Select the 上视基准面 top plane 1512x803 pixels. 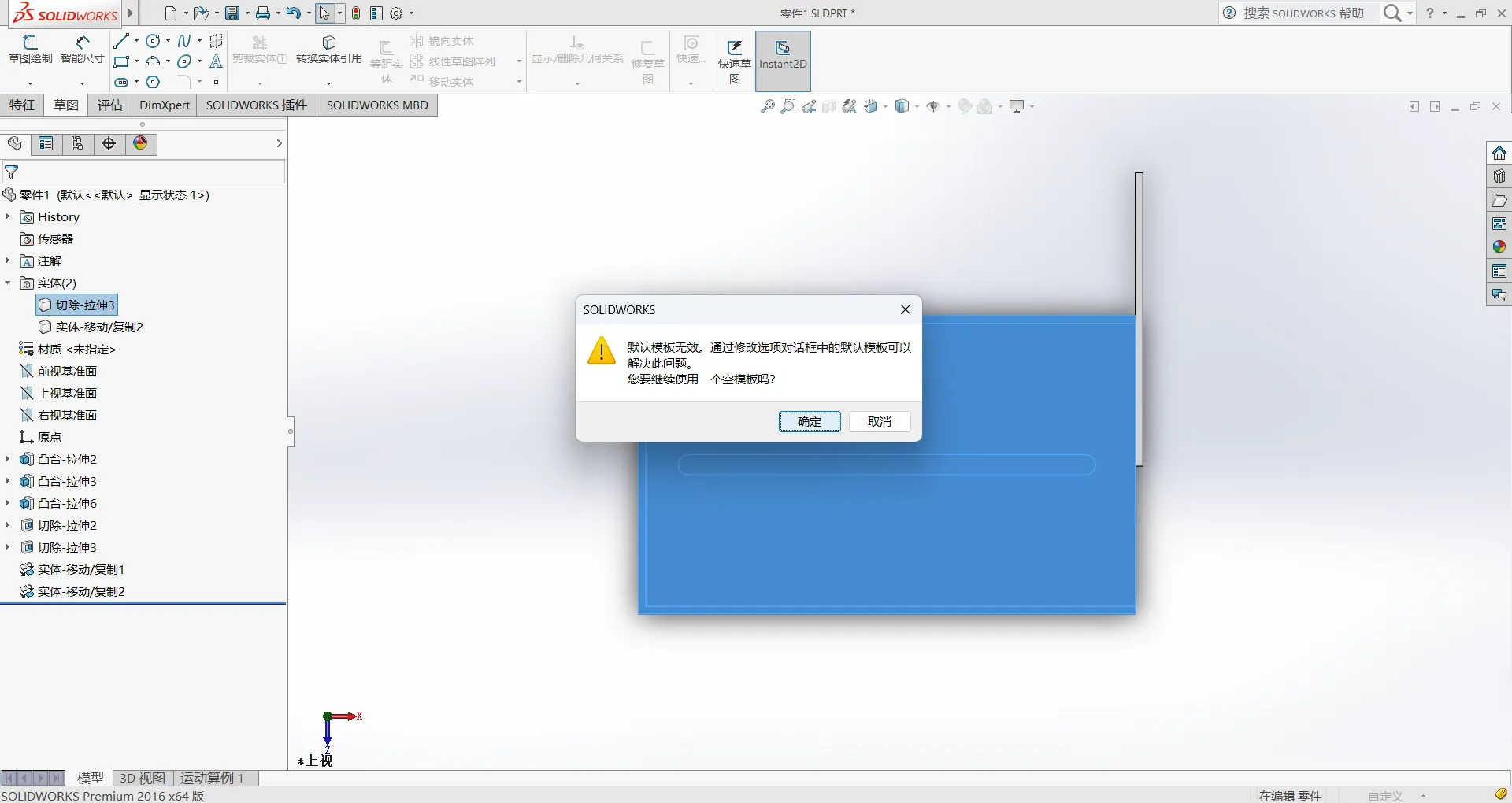(x=58, y=393)
